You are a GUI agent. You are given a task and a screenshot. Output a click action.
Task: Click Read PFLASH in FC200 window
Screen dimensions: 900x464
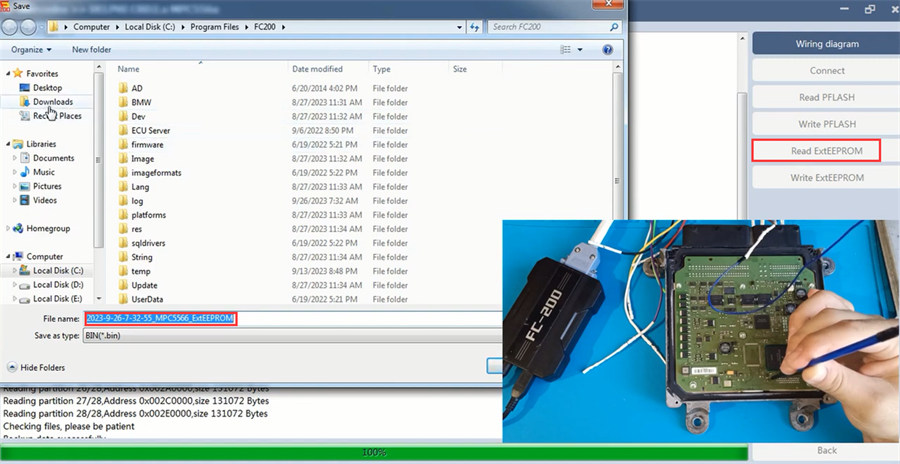tap(827, 97)
